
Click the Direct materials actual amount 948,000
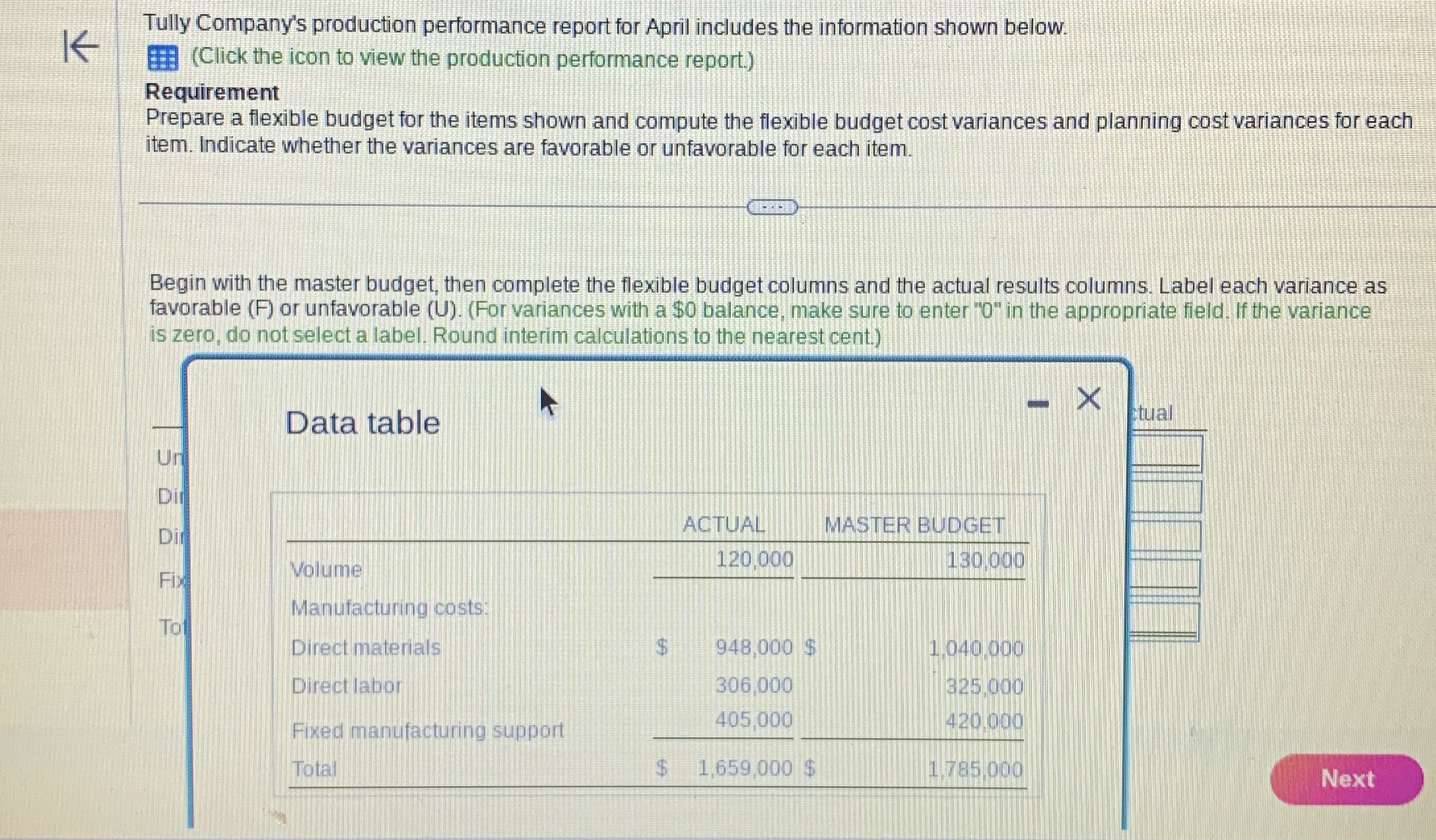[753, 647]
